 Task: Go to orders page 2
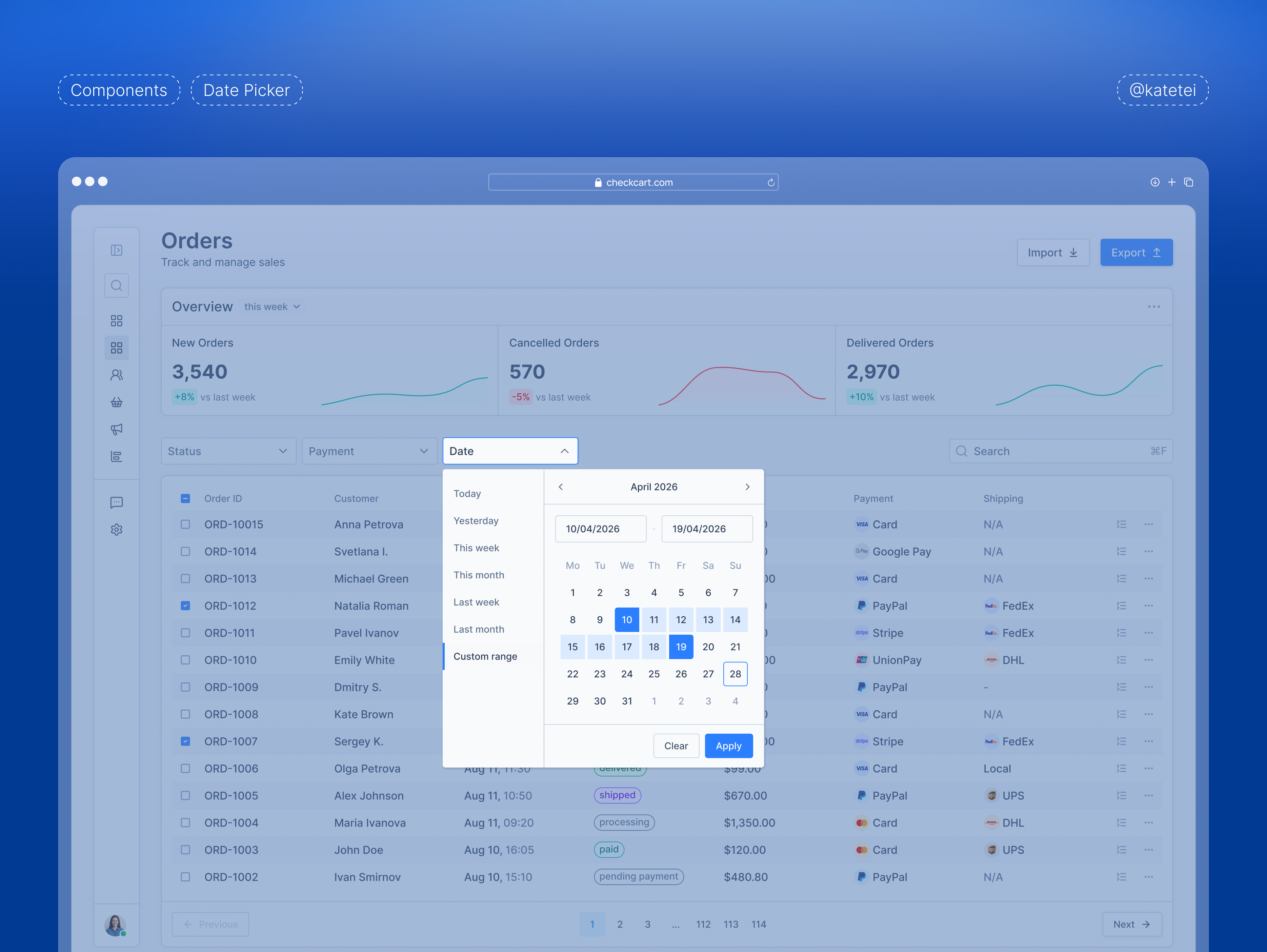pos(620,925)
